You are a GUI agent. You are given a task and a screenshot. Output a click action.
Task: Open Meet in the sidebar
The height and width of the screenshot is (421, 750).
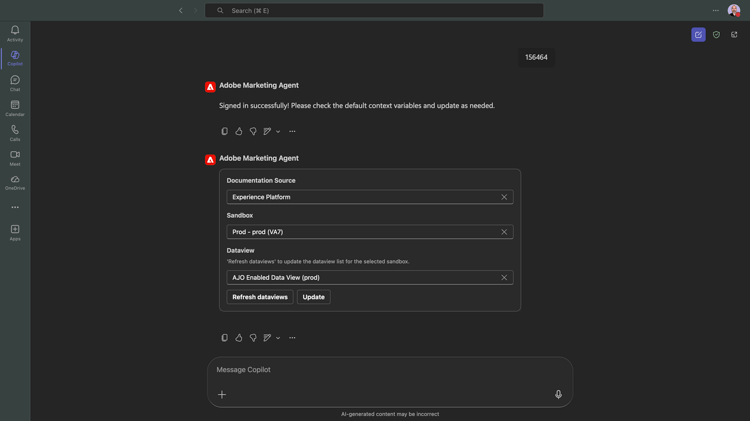[x=15, y=158]
